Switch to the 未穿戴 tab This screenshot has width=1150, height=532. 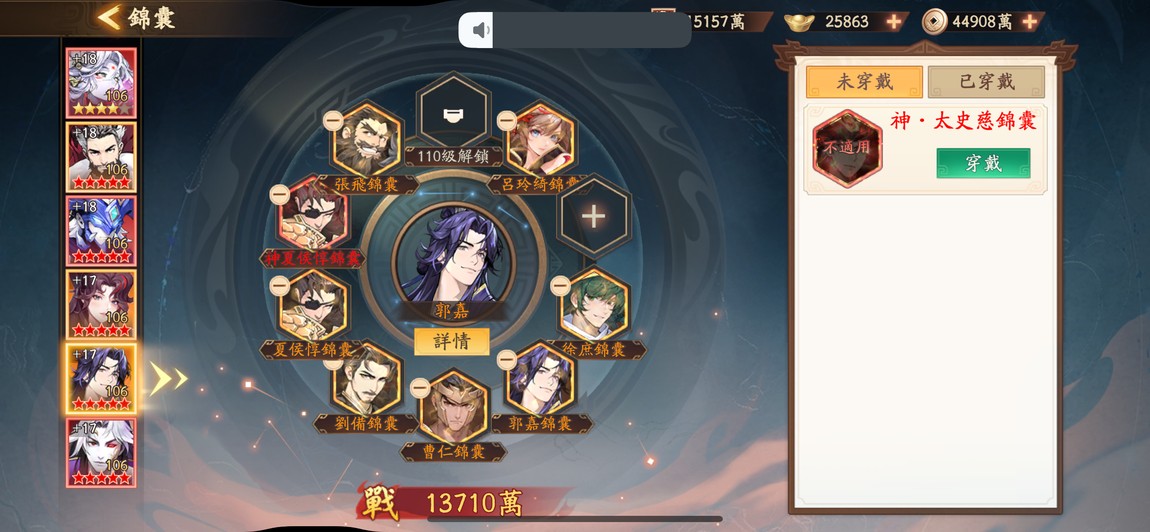864,81
